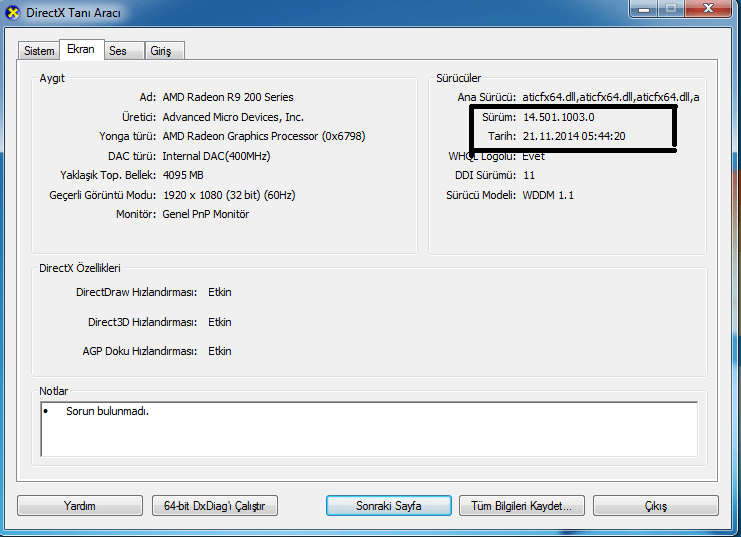
Task: Select the text 'Sorun bulunmadı.'
Action: 107,411
